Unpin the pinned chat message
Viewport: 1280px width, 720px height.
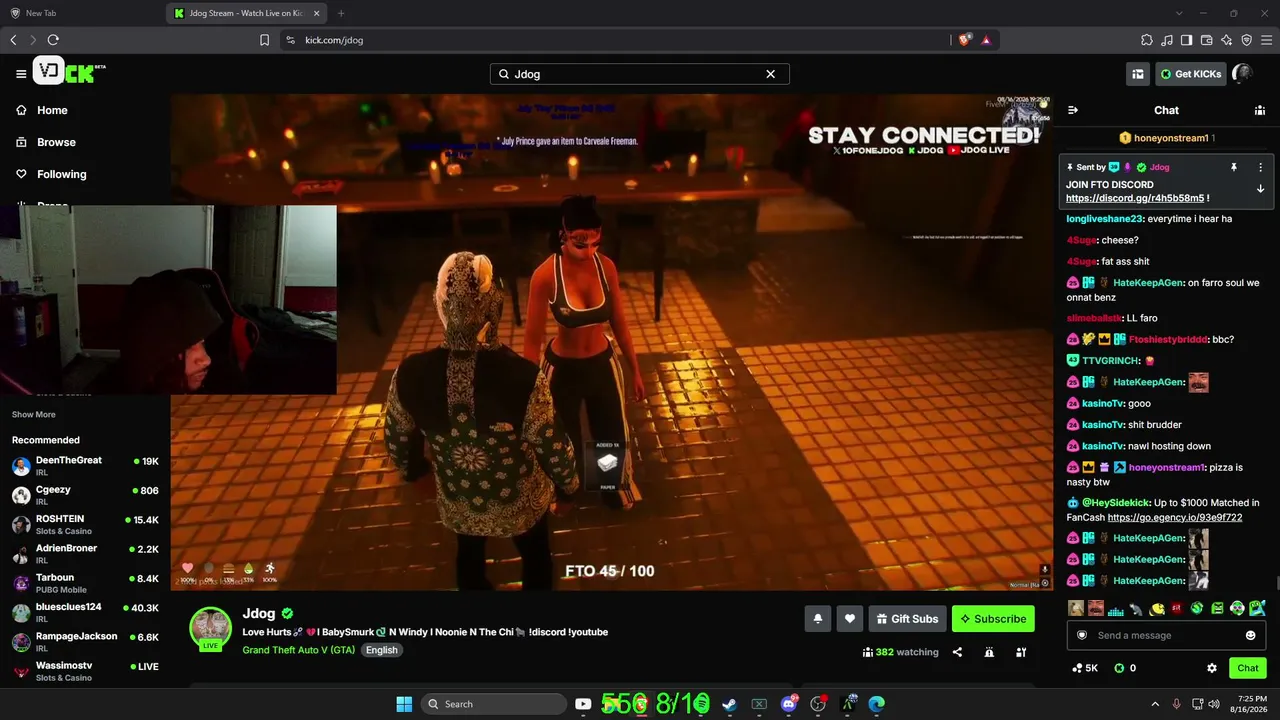tap(1234, 167)
